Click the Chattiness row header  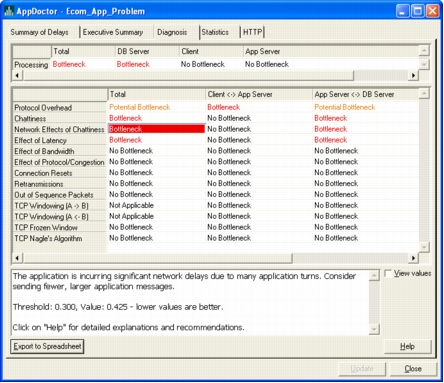click(x=60, y=119)
